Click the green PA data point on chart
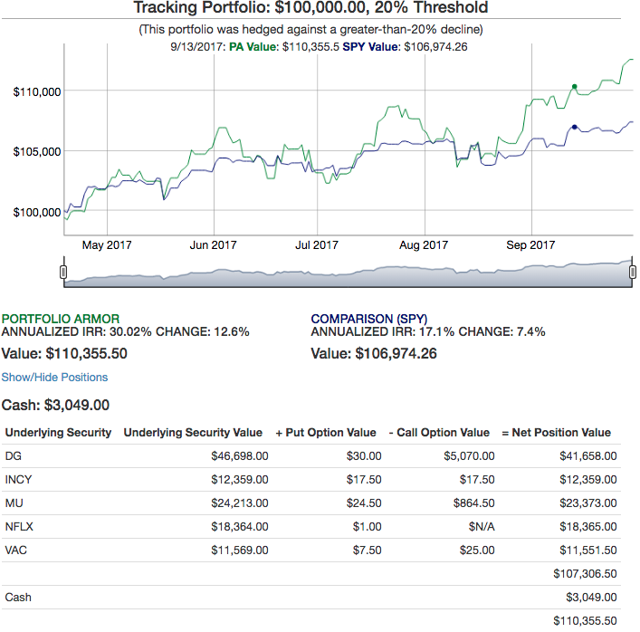Viewport: 640px width, 632px height. click(x=574, y=87)
